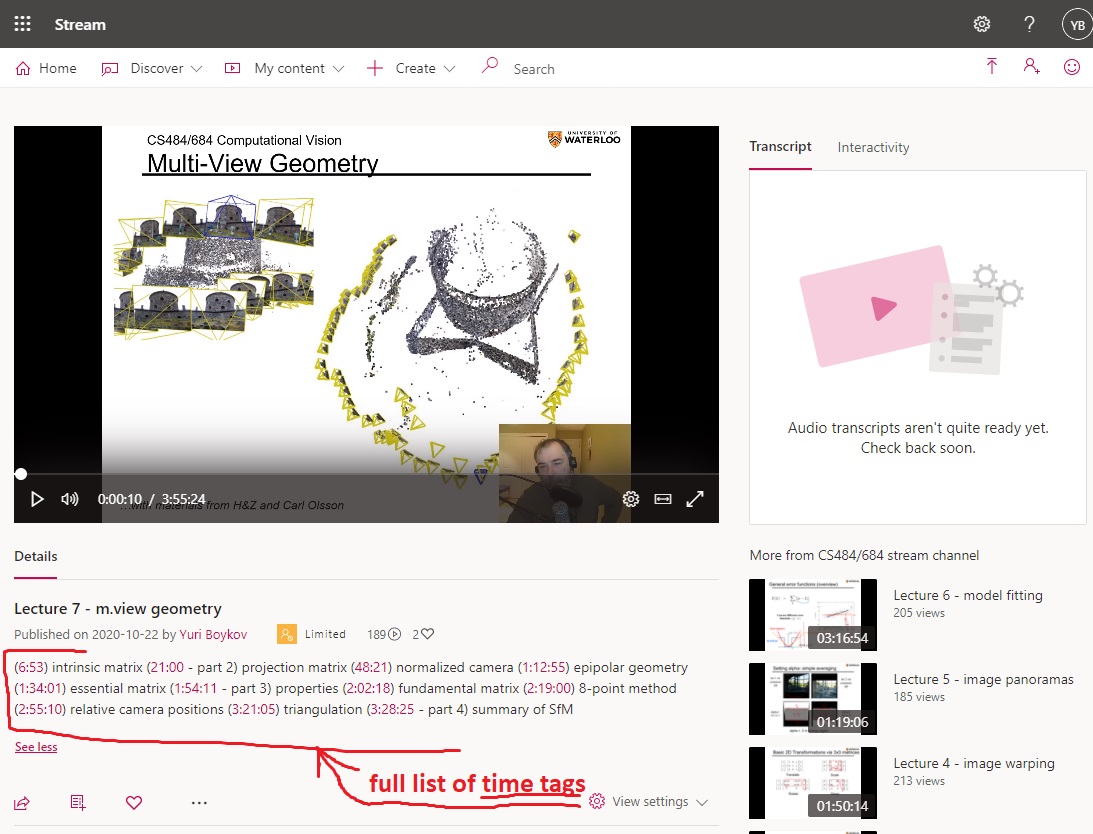Mute the video volume speaker
Image resolution: width=1093 pixels, height=834 pixels.
click(70, 499)
